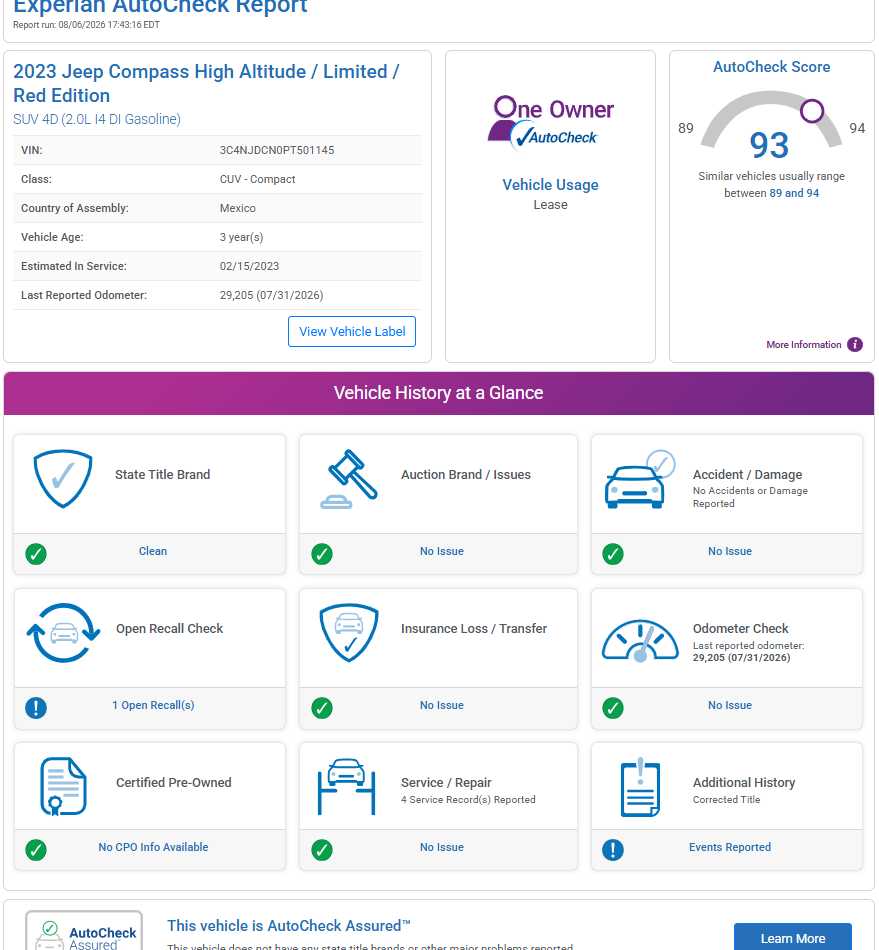The height and width of the screenshot is (950, 879).
Task: Click green checkmark in Accident / Damage card
Action: pyautogui.click(x=612, y=554)
